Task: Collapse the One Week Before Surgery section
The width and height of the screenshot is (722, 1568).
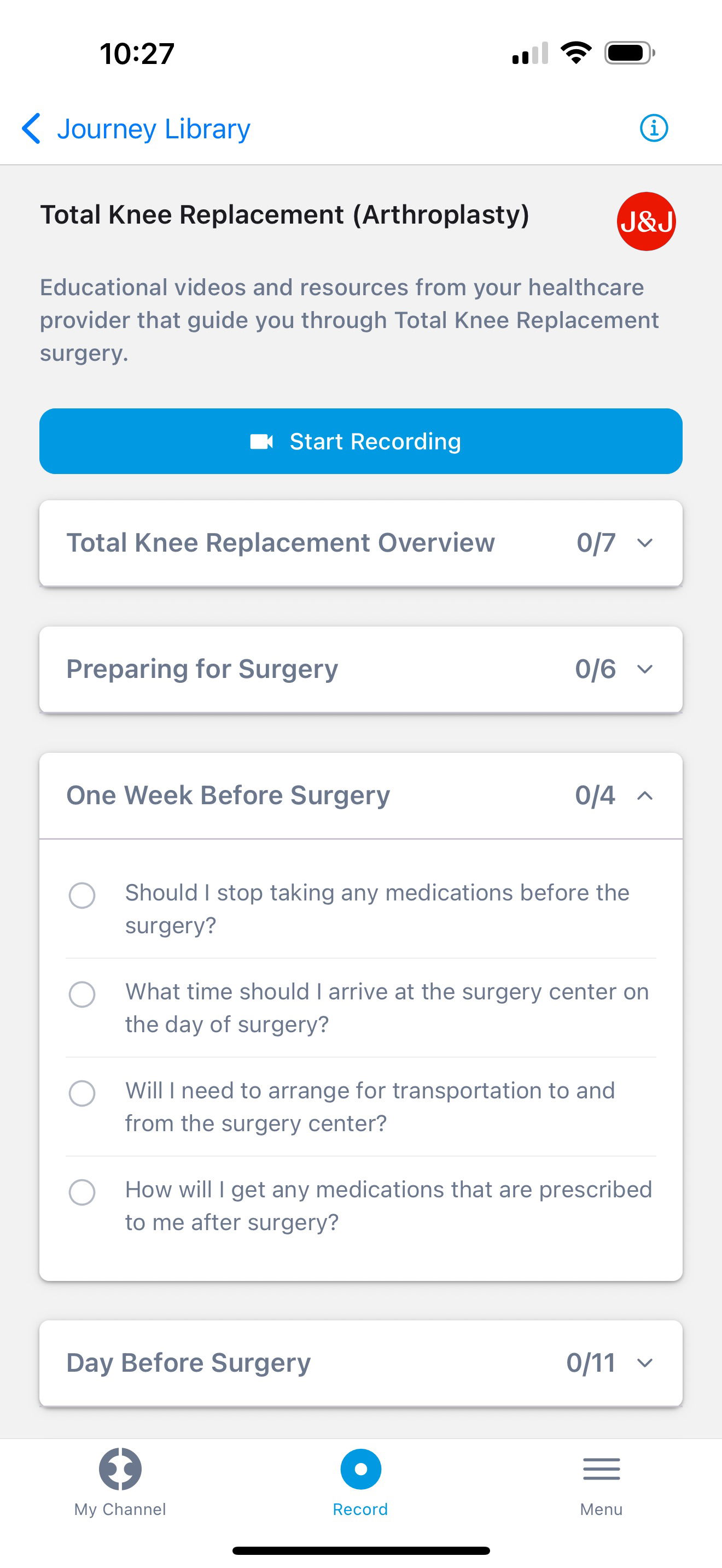Action: [x=361, y=795]
